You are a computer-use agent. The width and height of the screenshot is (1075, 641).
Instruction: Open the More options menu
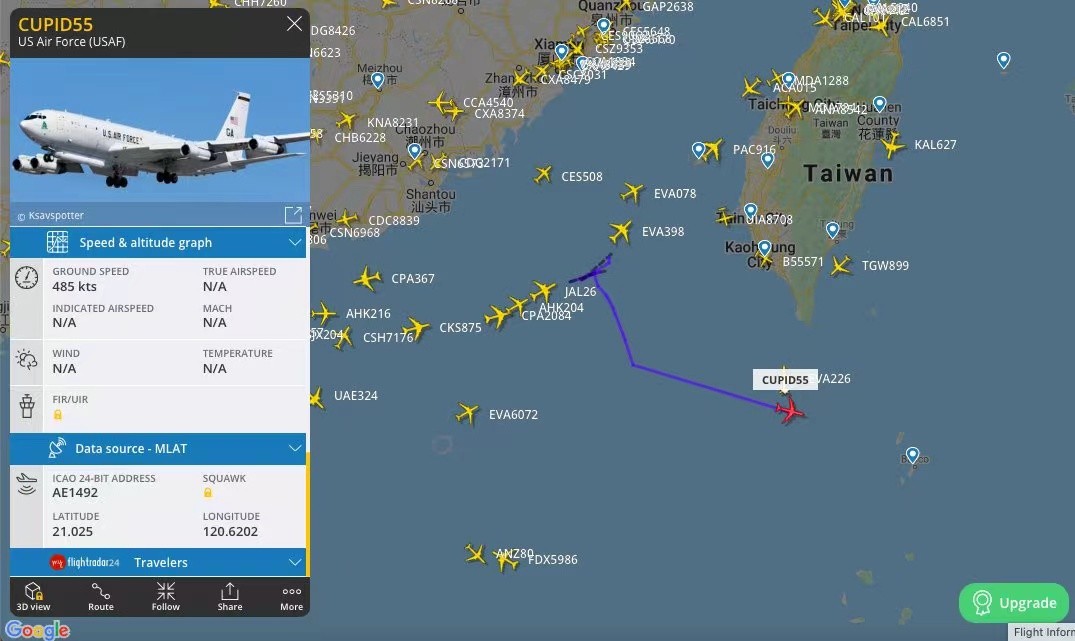[x=291, y=596]
